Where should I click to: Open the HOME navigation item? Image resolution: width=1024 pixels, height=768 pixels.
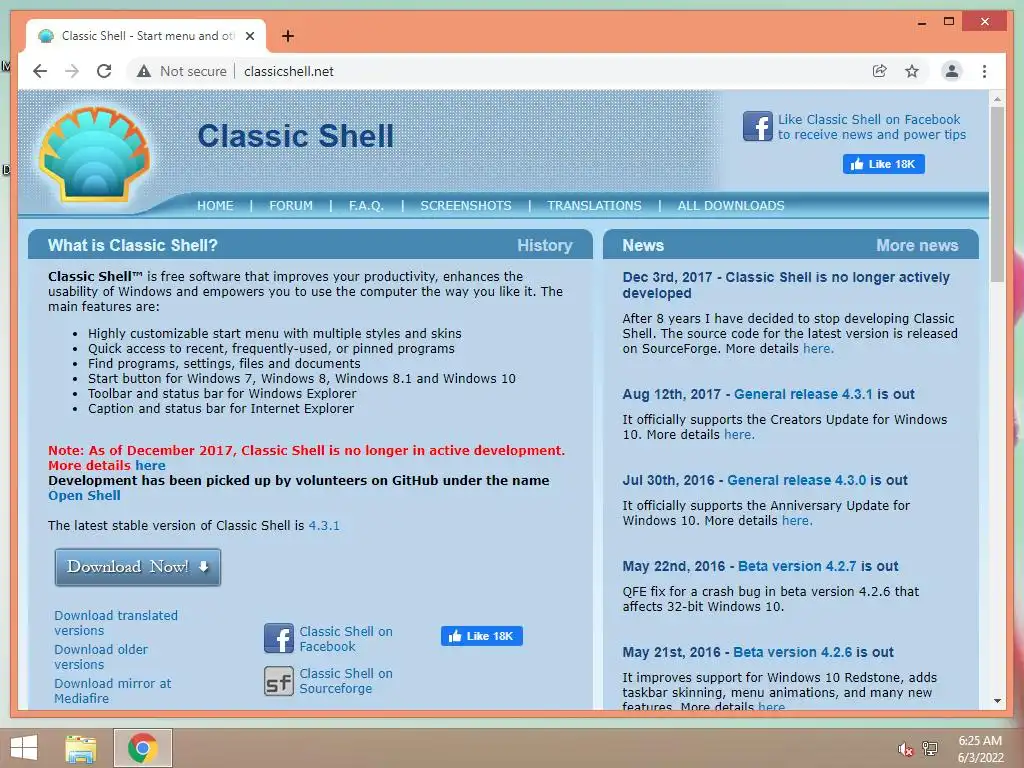point(215,206)
